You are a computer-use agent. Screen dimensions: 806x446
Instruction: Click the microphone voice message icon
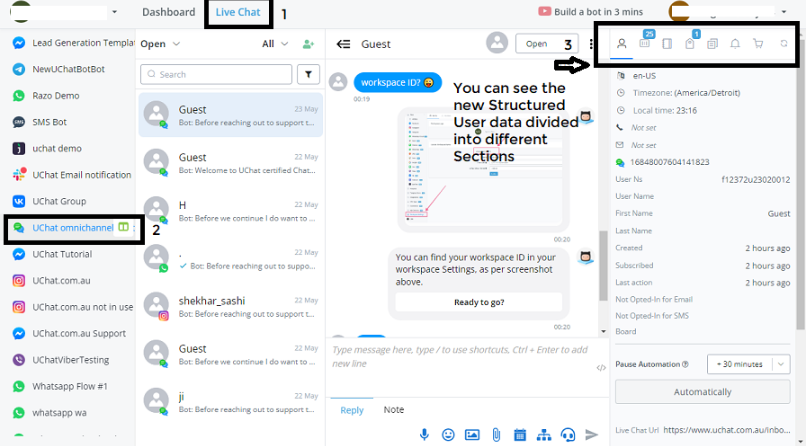pos(424,434)
